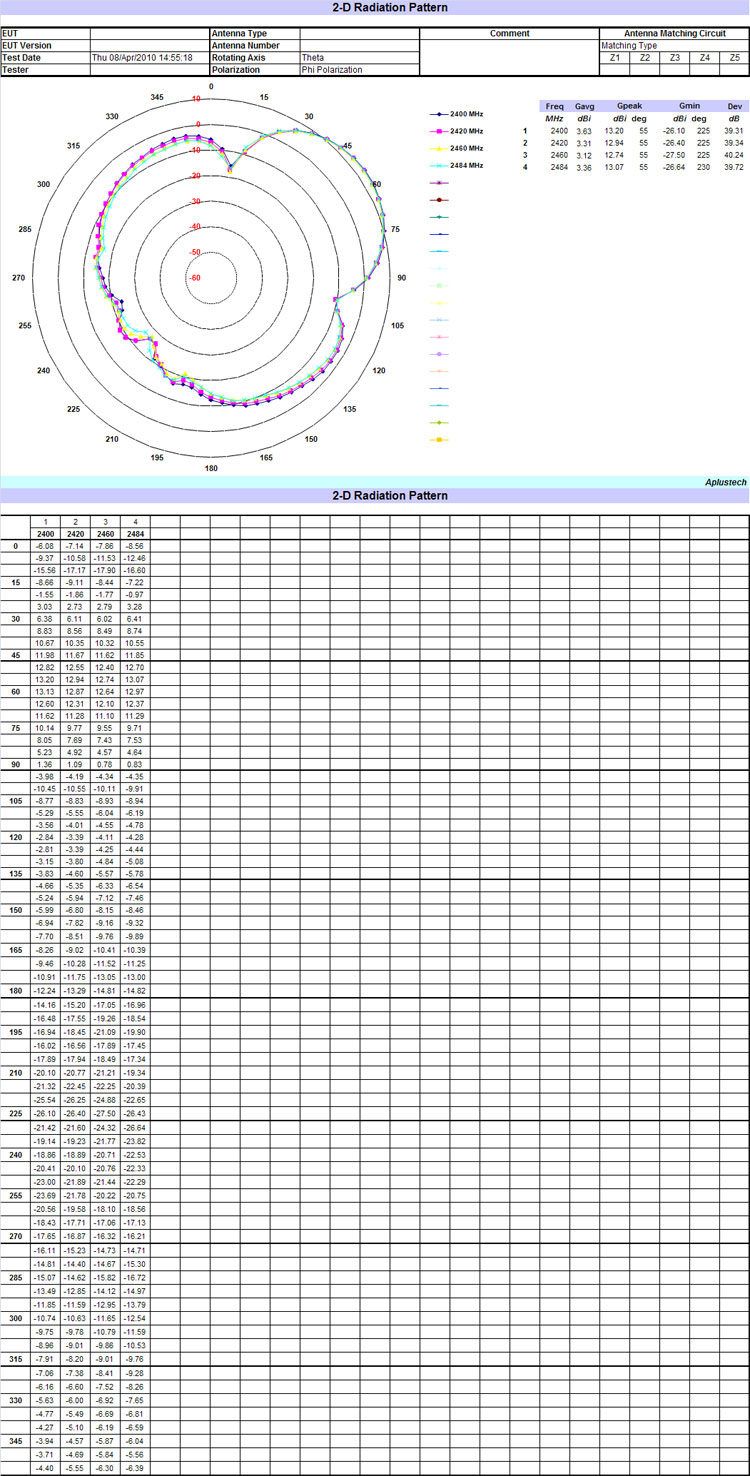Select the table cell "-7.91"
The width and height of the screenshot is (750, 1476).
[x=45, y=1359]
